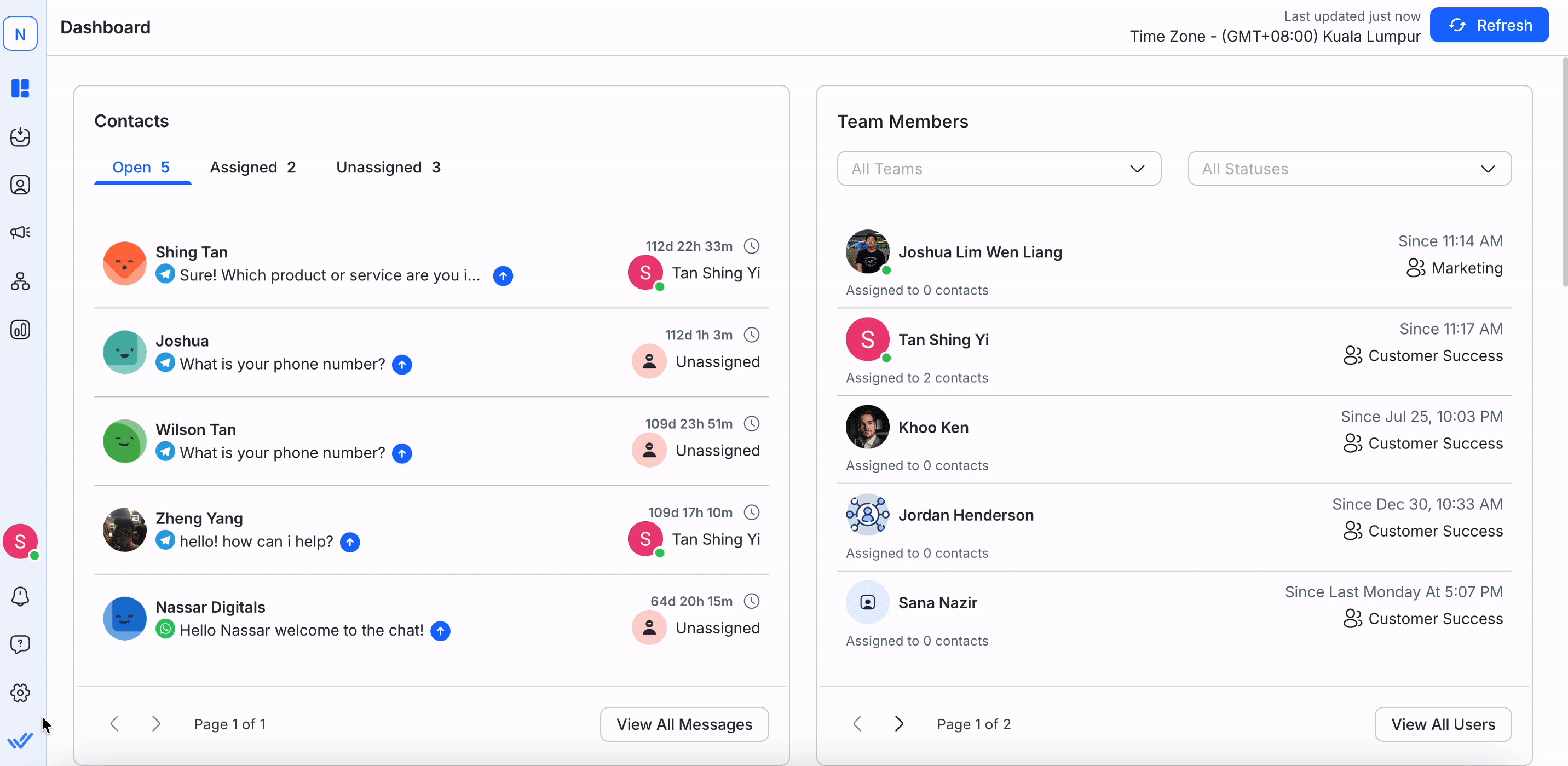The width and height of the screenshot is (1568, 766).
Task: Open the Workflows sidebar icon
Action: [20, 281]
